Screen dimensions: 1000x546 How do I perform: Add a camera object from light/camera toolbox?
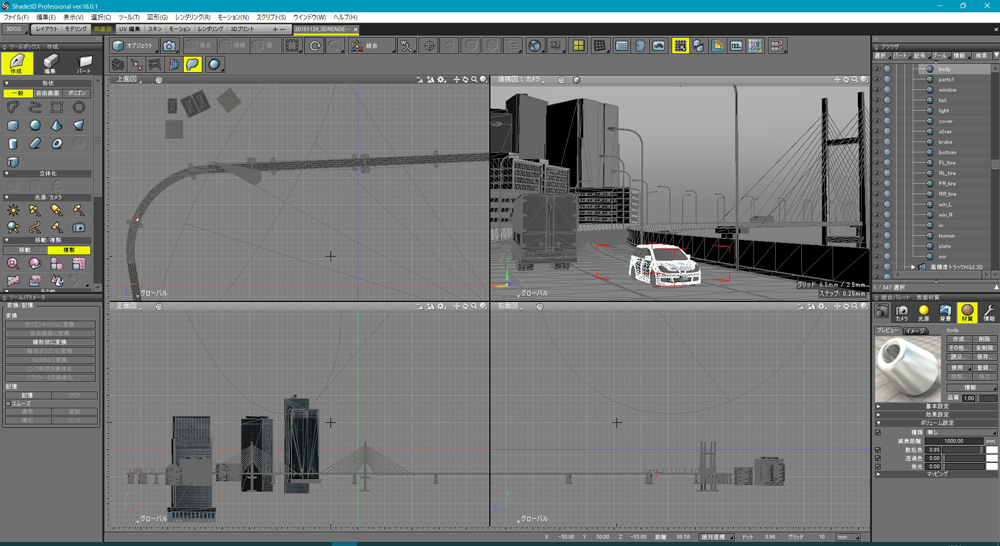pyautogui.click(x=78, y=227)
